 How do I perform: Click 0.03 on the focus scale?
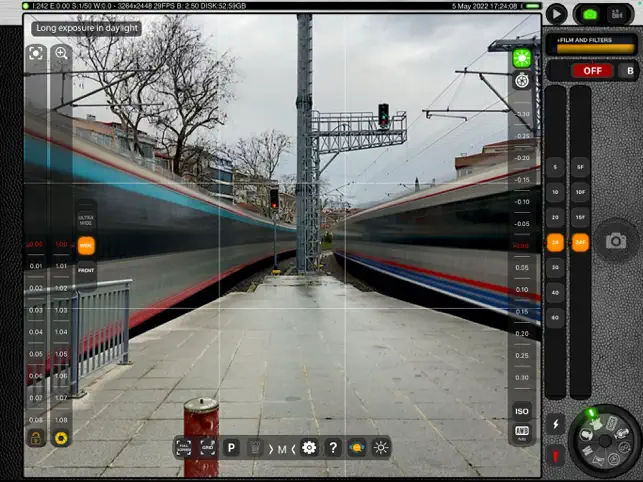[36, 310]
